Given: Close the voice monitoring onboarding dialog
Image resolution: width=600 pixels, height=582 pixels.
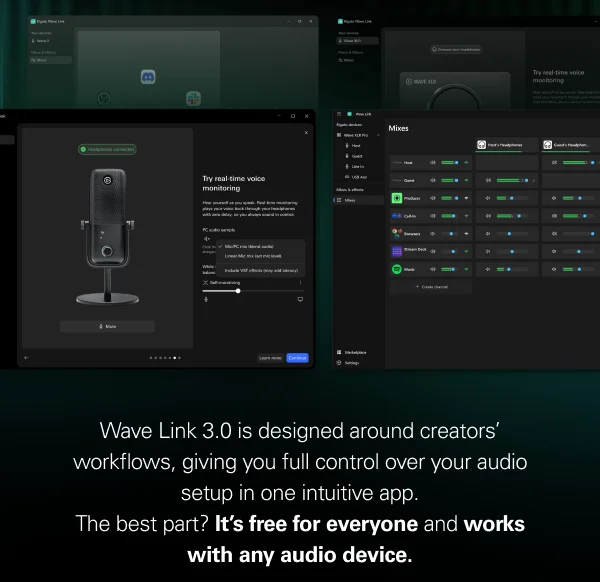Looking at the screenshot, I should tap(306, 133).
